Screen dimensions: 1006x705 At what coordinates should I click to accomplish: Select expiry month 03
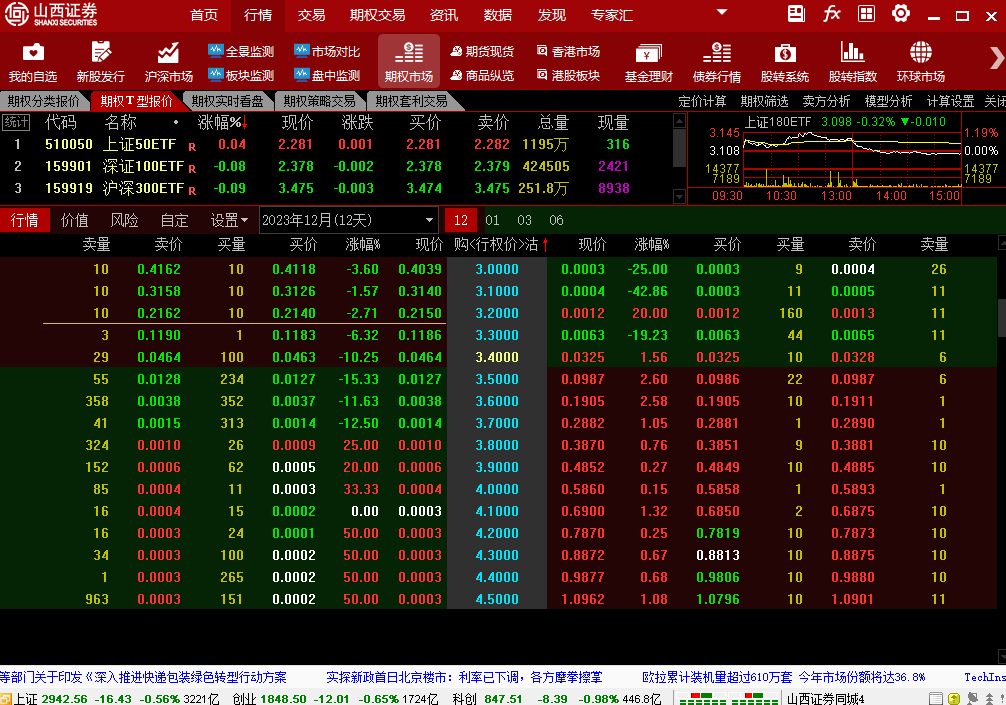tap(524, 220)
